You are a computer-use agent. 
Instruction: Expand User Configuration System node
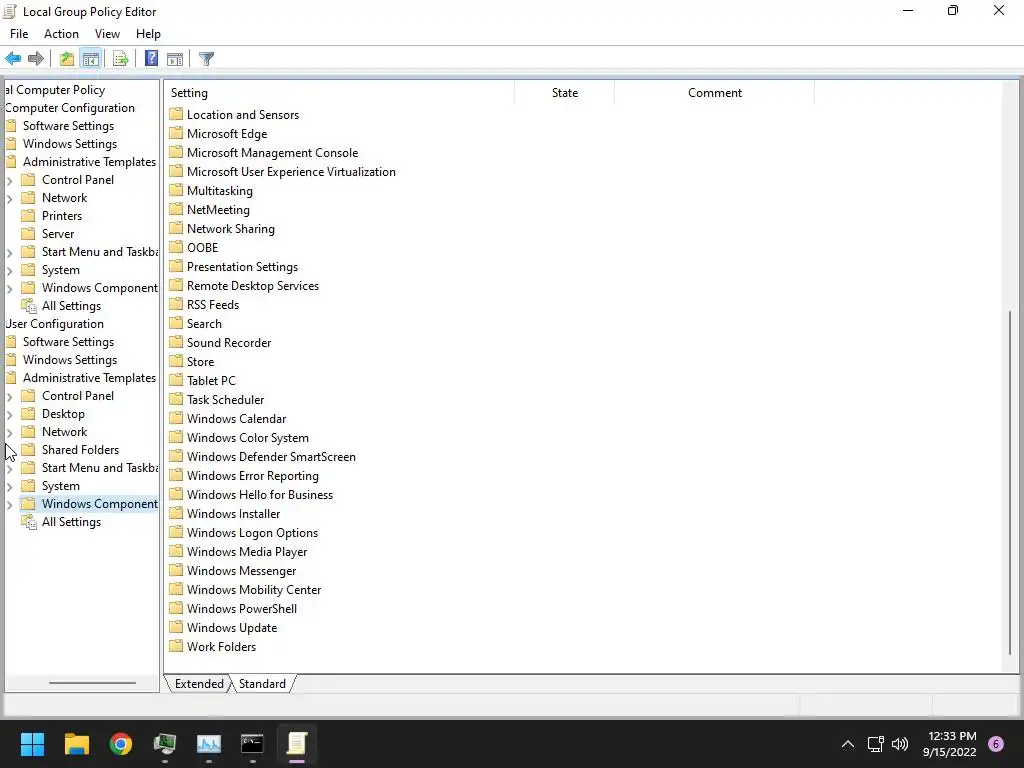coord(9,487)
